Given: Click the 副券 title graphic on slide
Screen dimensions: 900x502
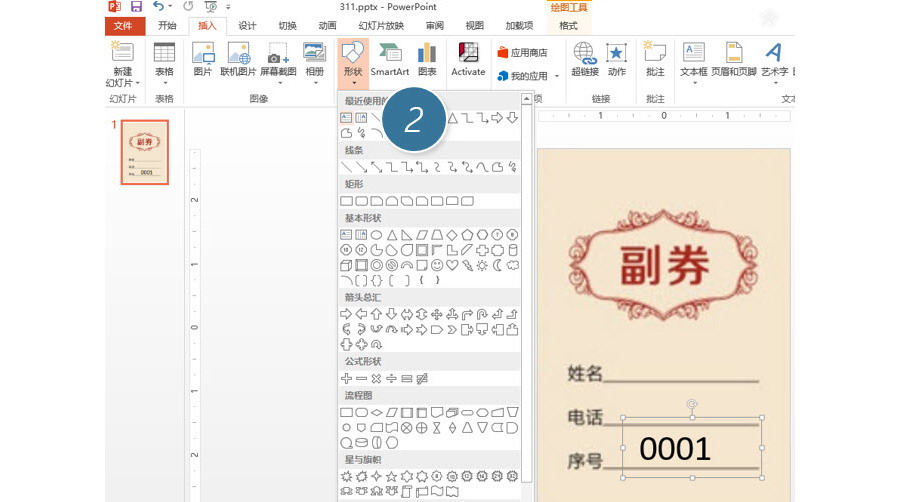Looking at the screenshot, I should coord(664,265).
